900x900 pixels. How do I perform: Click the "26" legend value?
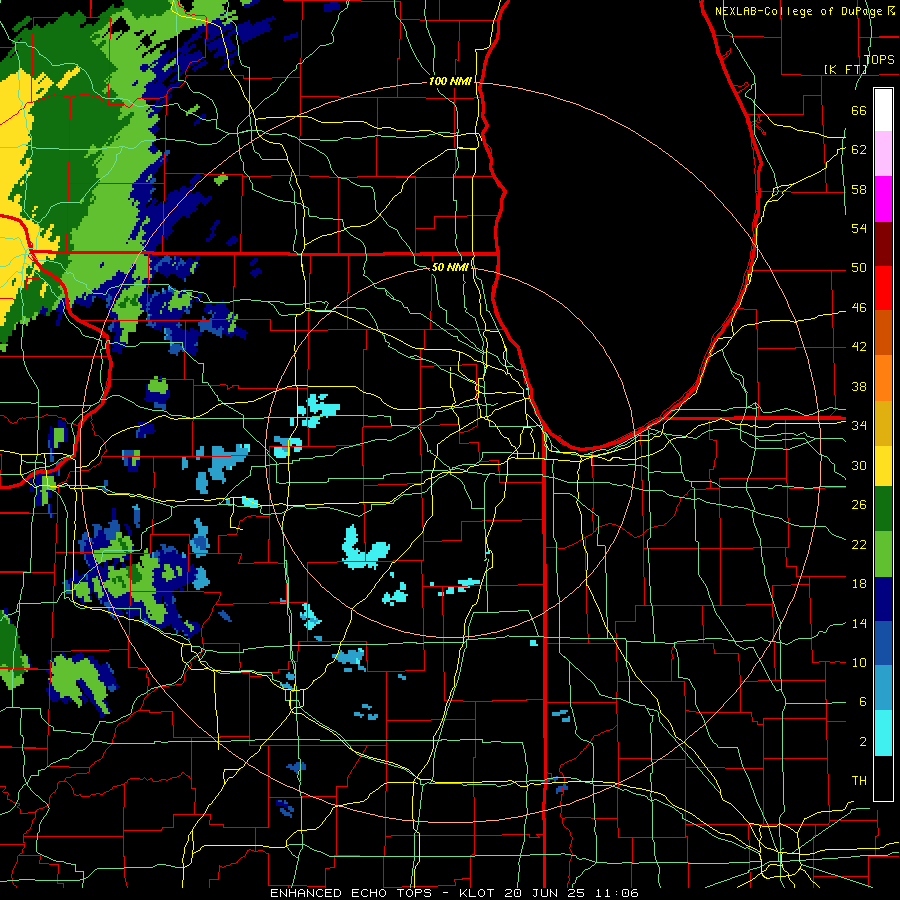click(x=859, y=505)
